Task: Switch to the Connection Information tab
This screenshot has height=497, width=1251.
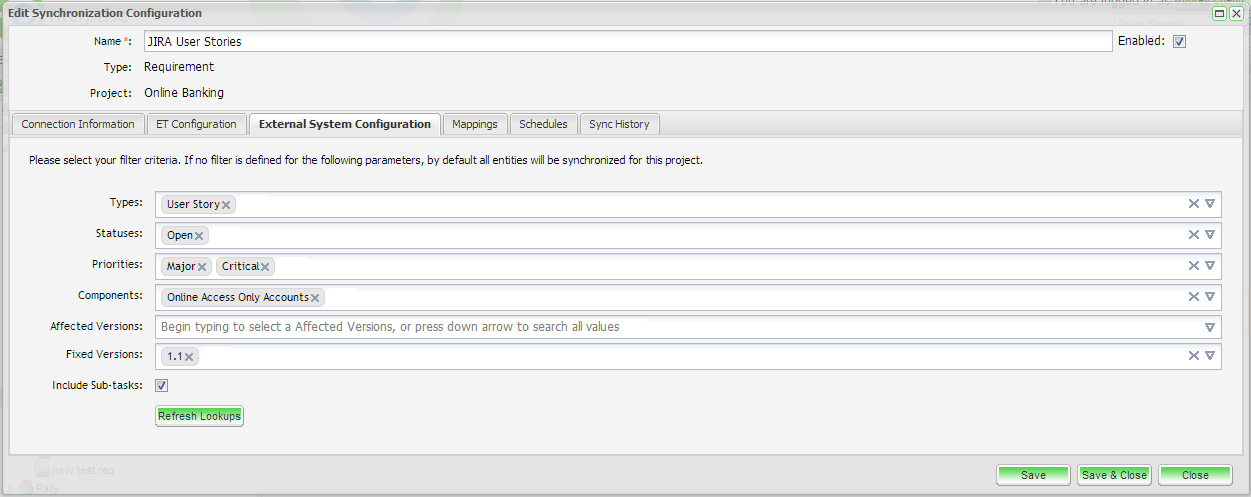Action: pyautogui.click(x=78, y=124)
